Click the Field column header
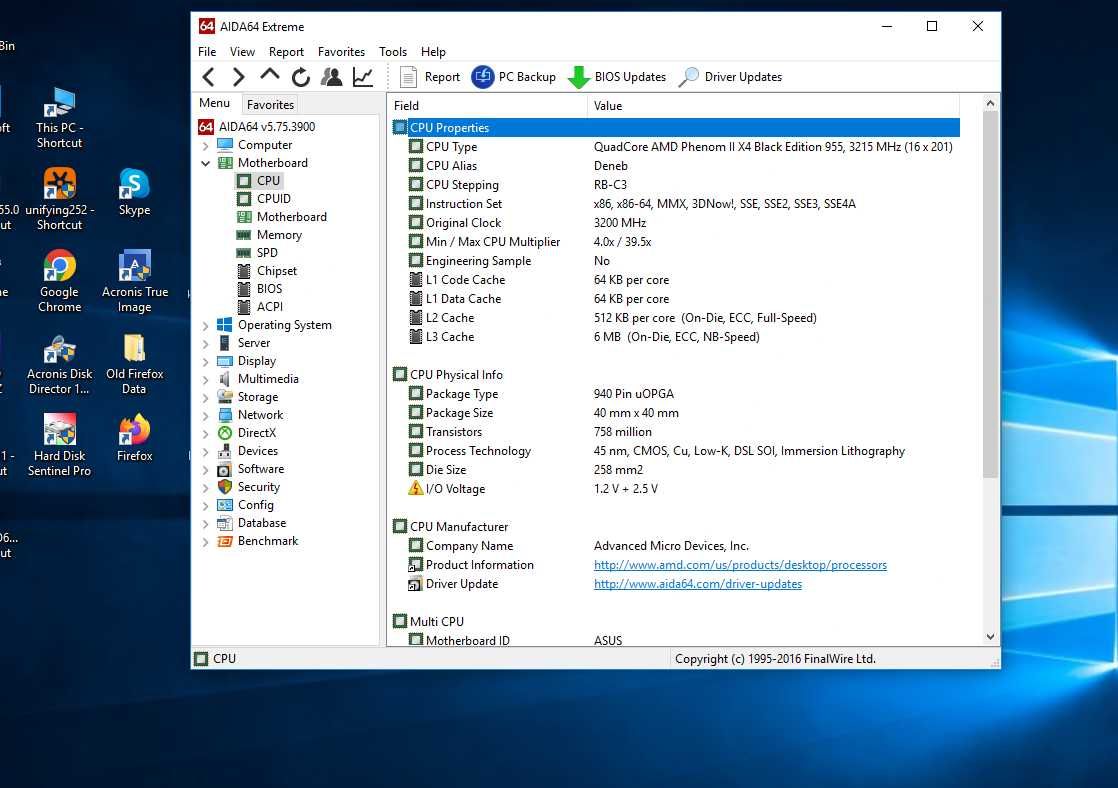 point(488,106)
